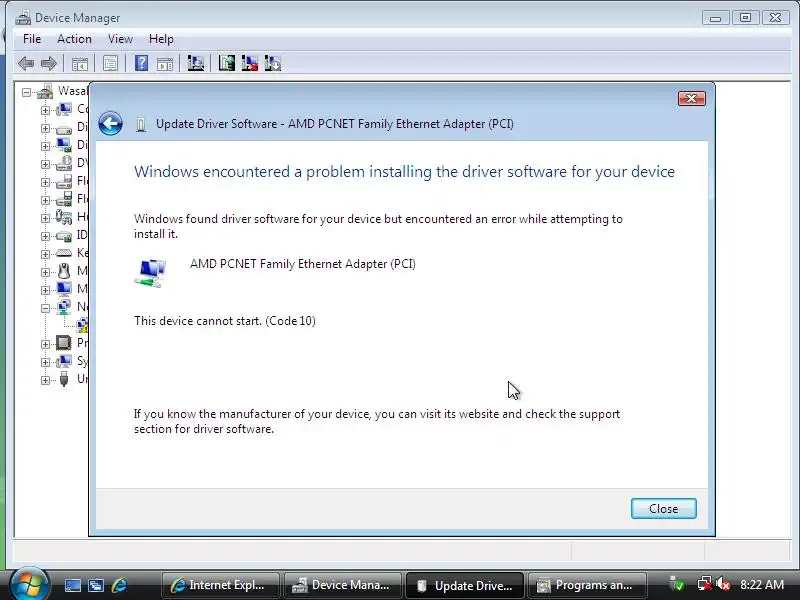Expand the Disk drives node

(x=45, y=128)
